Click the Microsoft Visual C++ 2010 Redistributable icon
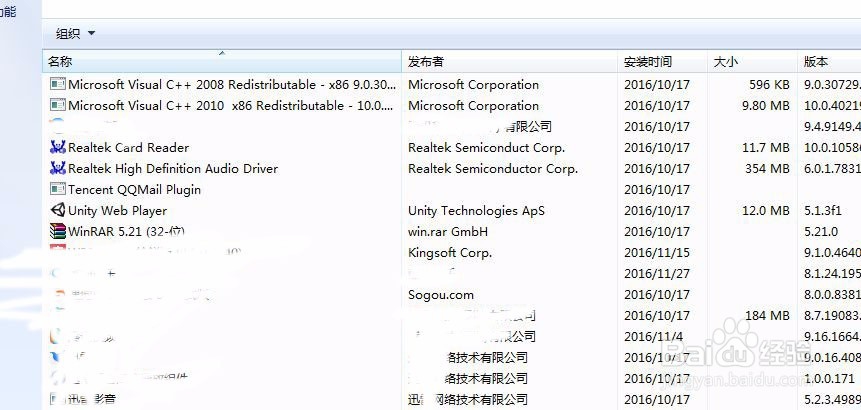The image size is (861, 410). pos(58,105)
